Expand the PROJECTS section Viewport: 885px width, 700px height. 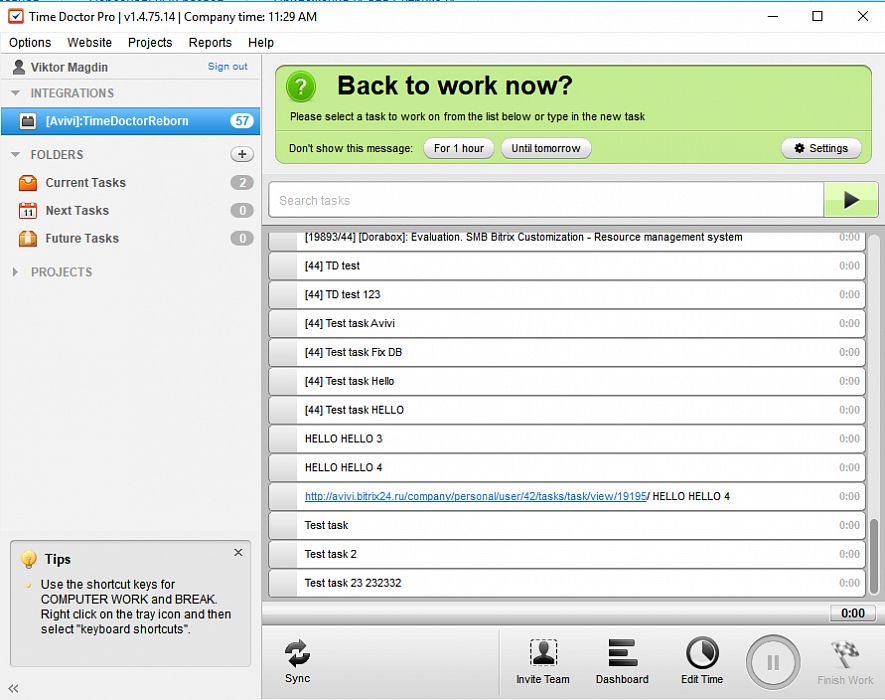pyautogui.click(x=15, y=272)
